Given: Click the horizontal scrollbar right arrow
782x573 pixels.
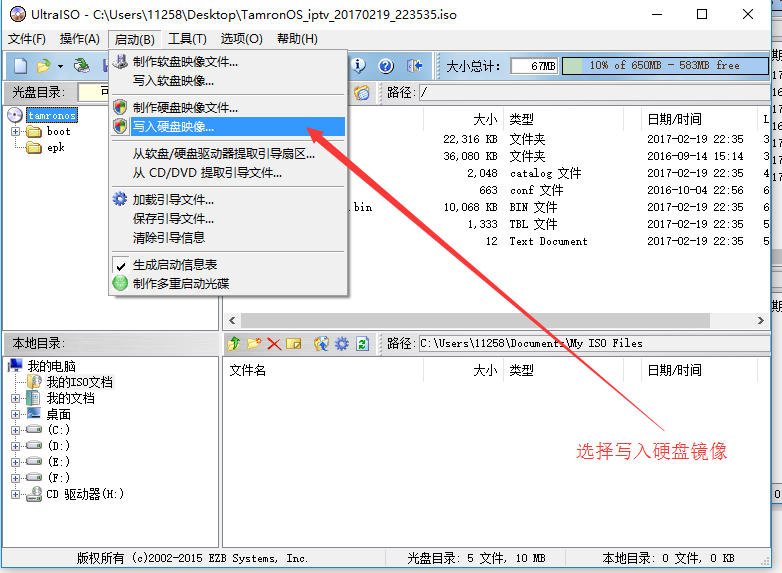Looking at the screenshot, I should pos(761,321).
